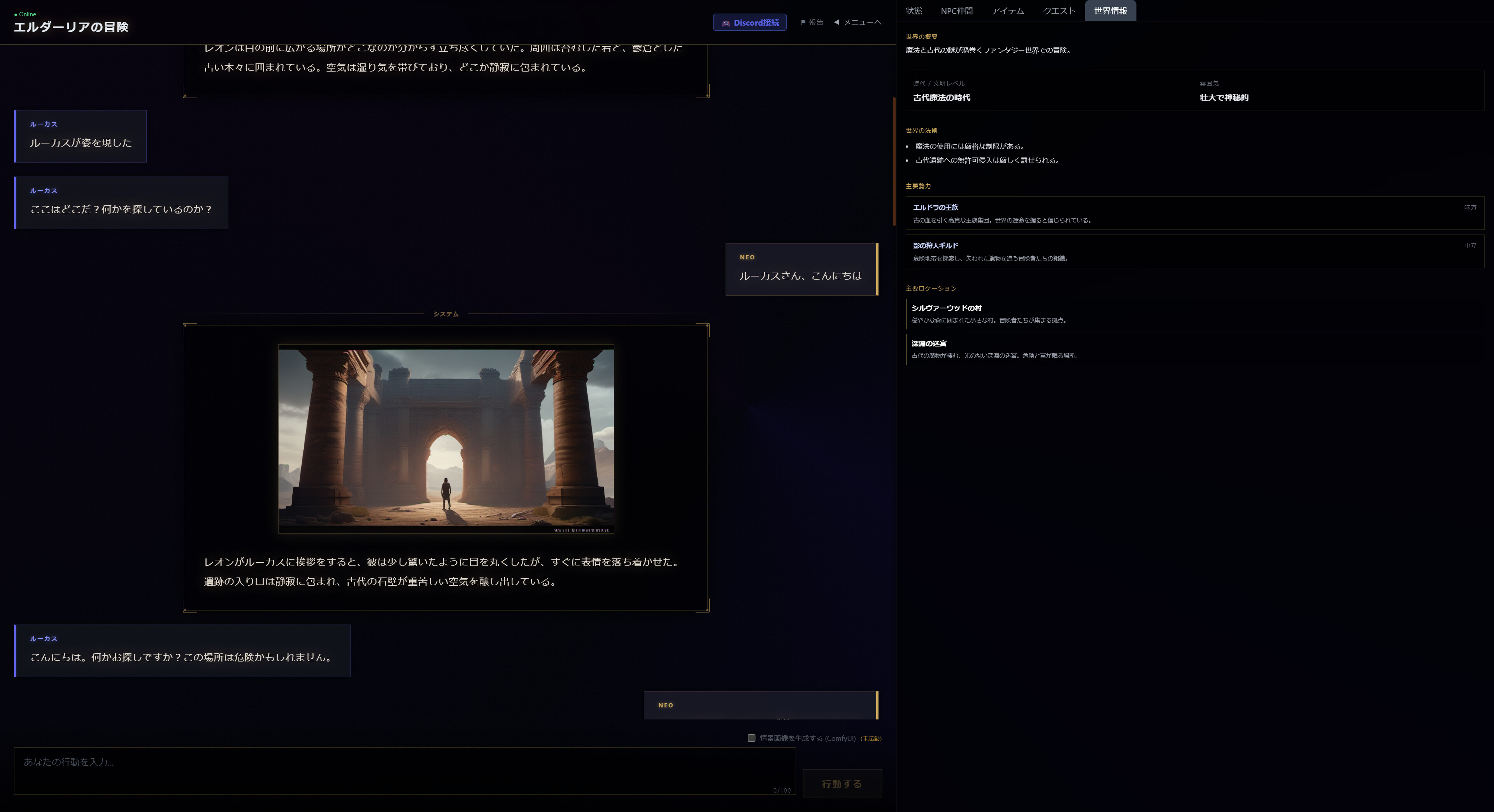Select the 世界情報 tab

click(1110, 10)
